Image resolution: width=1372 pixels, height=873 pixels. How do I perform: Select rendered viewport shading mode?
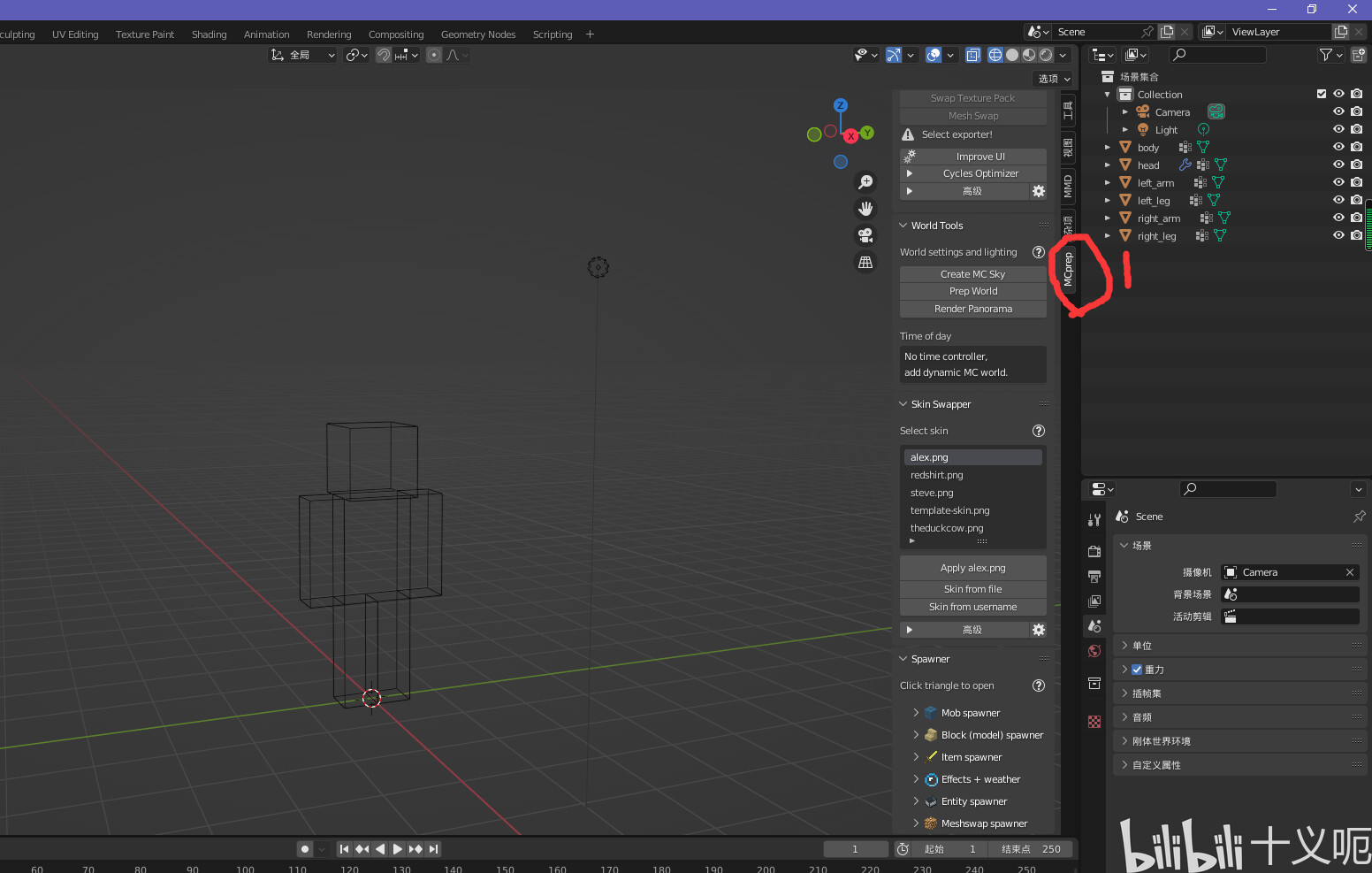[1046, 55]
